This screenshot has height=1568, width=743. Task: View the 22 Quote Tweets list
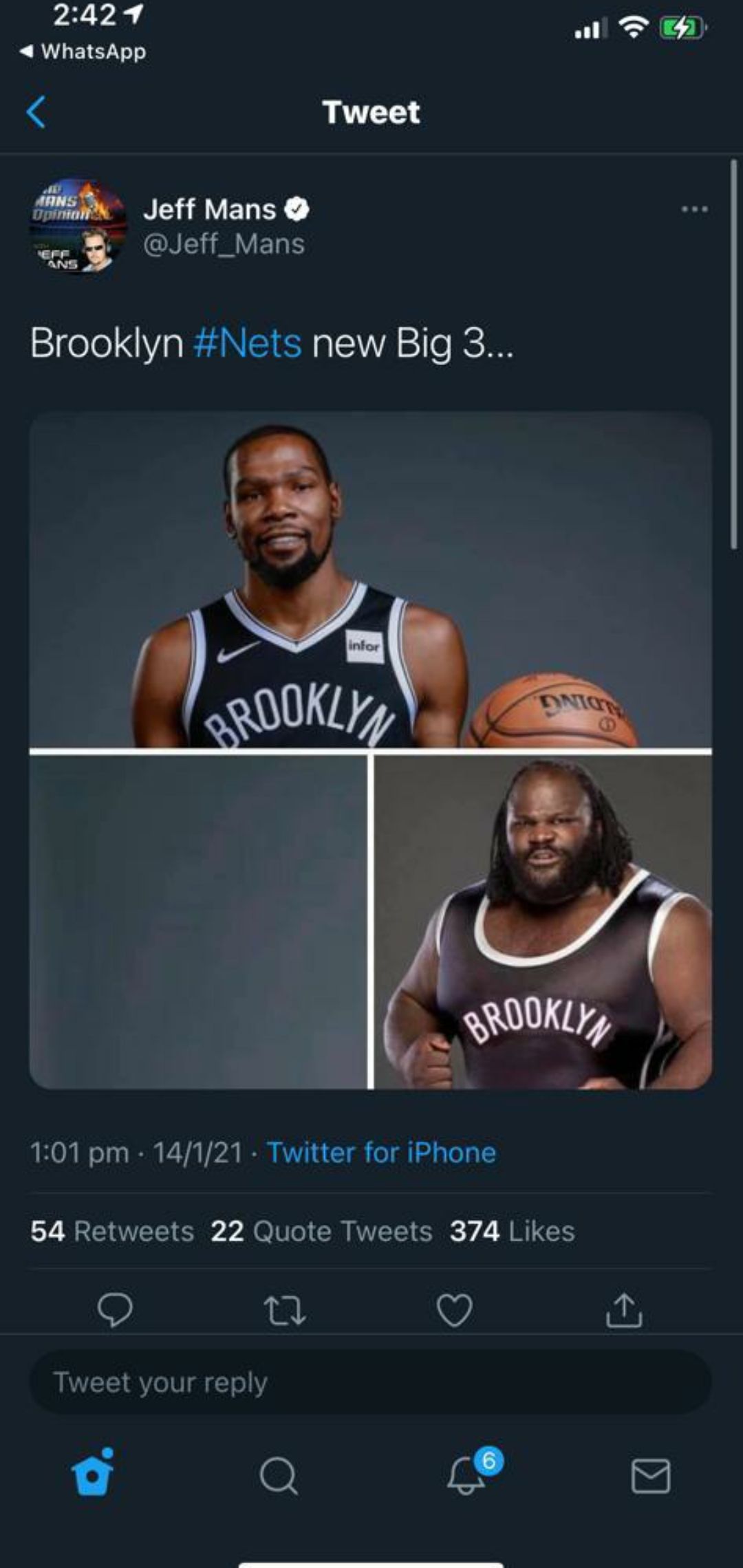click(322, 1231)
